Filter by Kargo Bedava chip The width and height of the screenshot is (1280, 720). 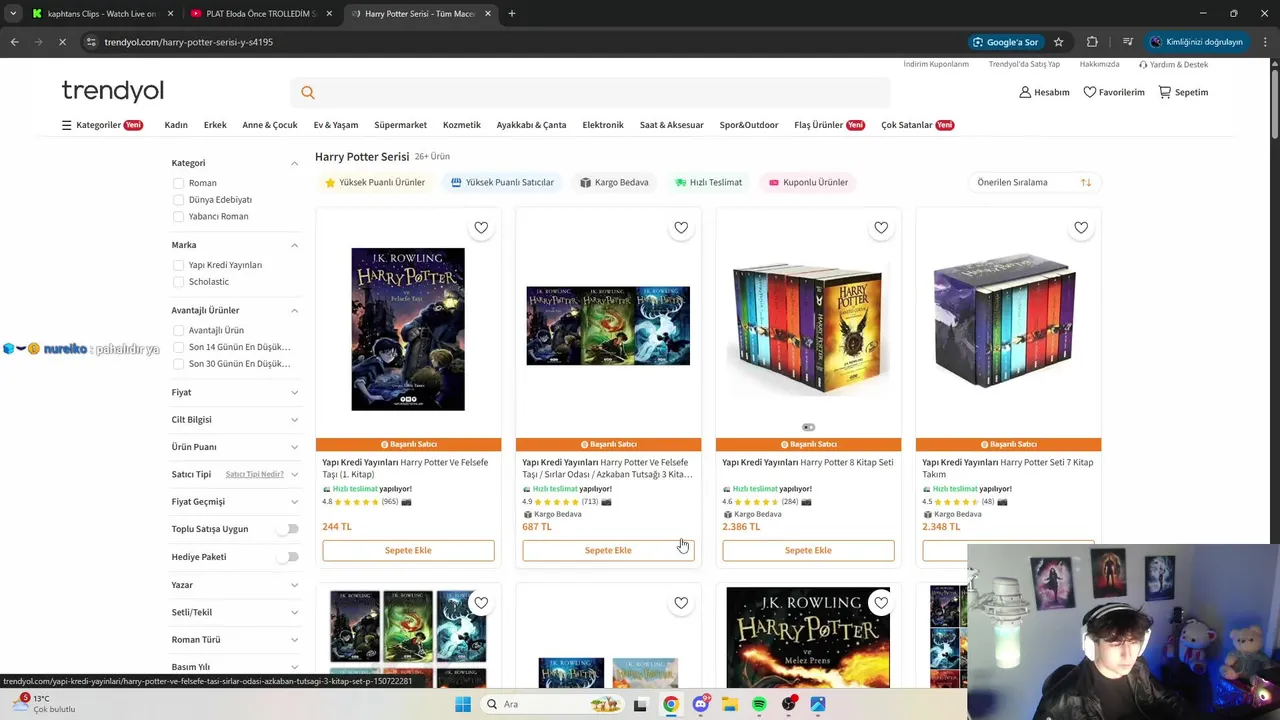tap(615, 182)
